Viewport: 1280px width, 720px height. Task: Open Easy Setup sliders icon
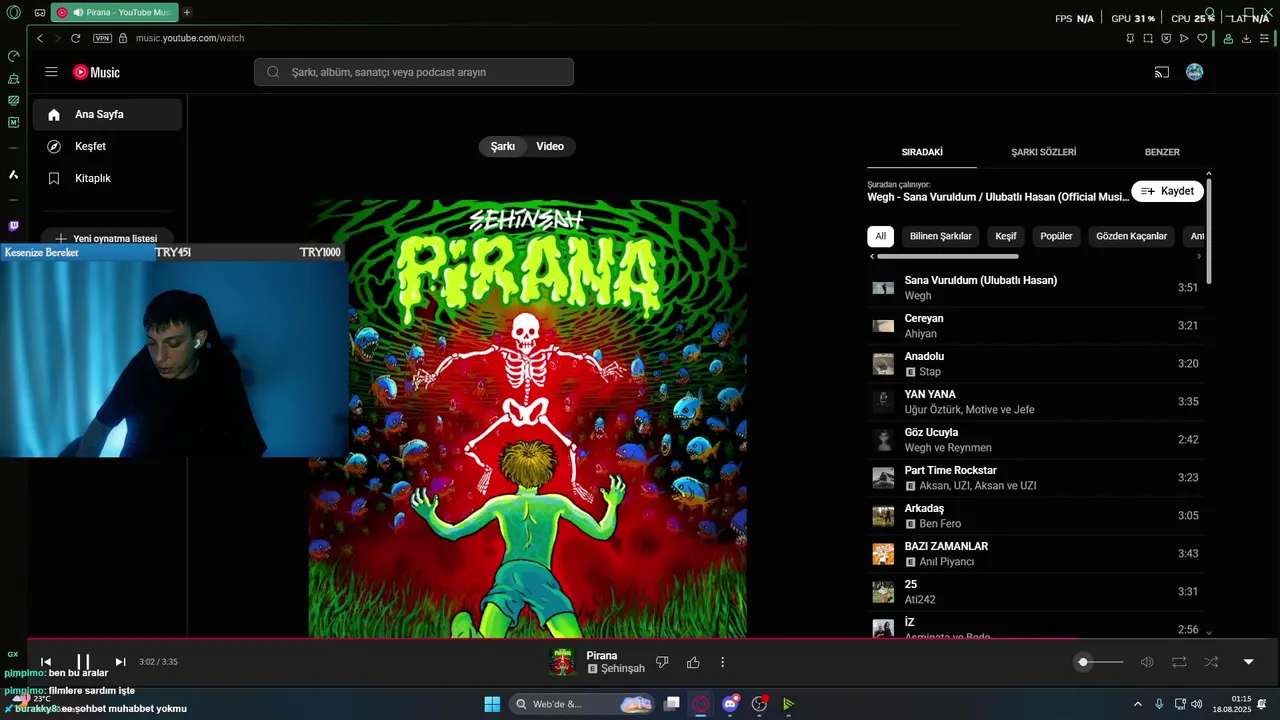[1264, 38]
